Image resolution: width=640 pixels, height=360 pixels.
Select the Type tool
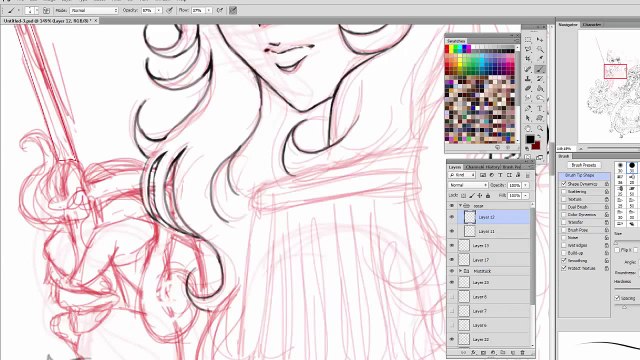click(540, 109)
